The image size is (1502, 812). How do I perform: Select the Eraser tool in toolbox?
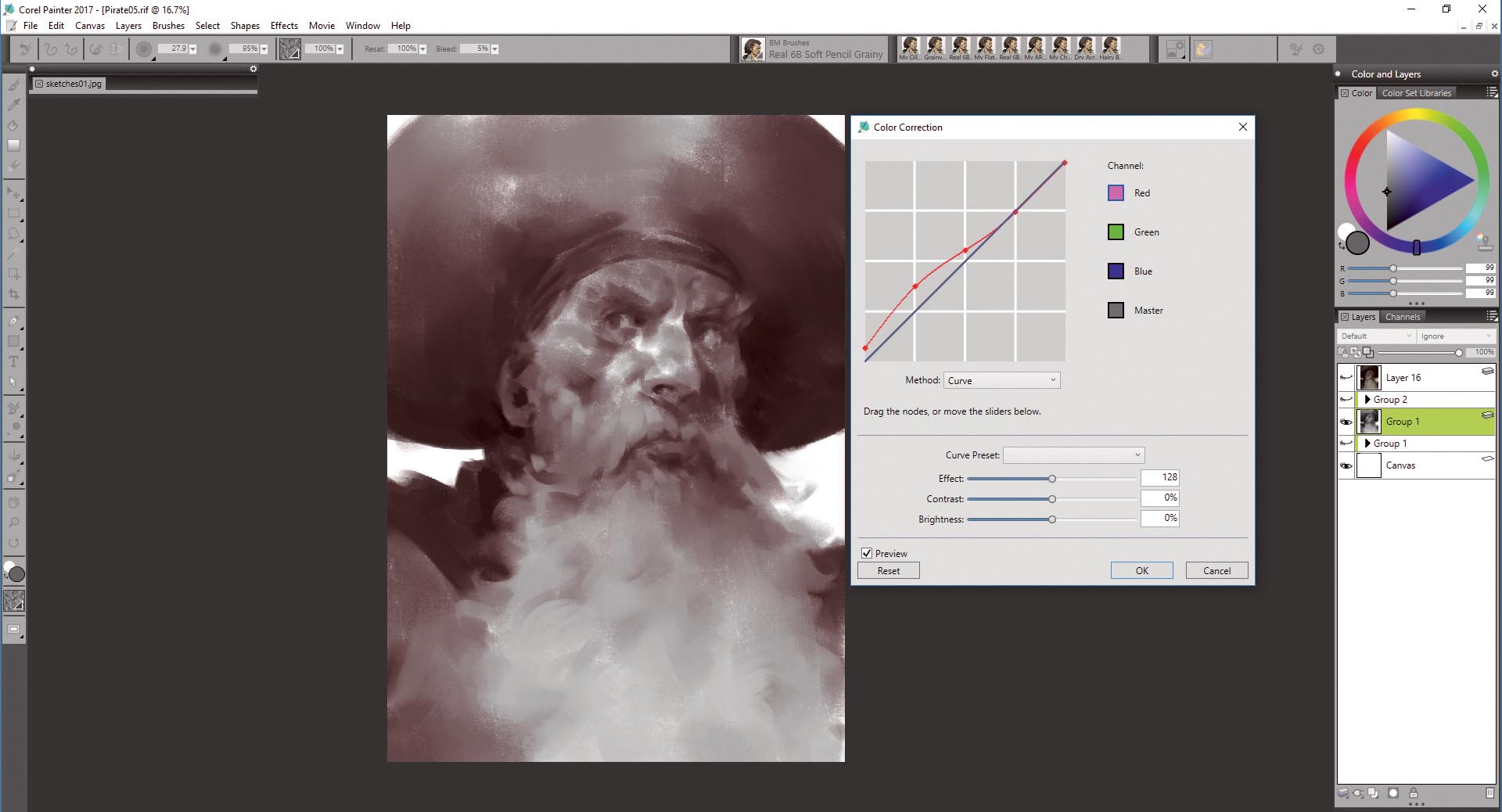[13, 166]
